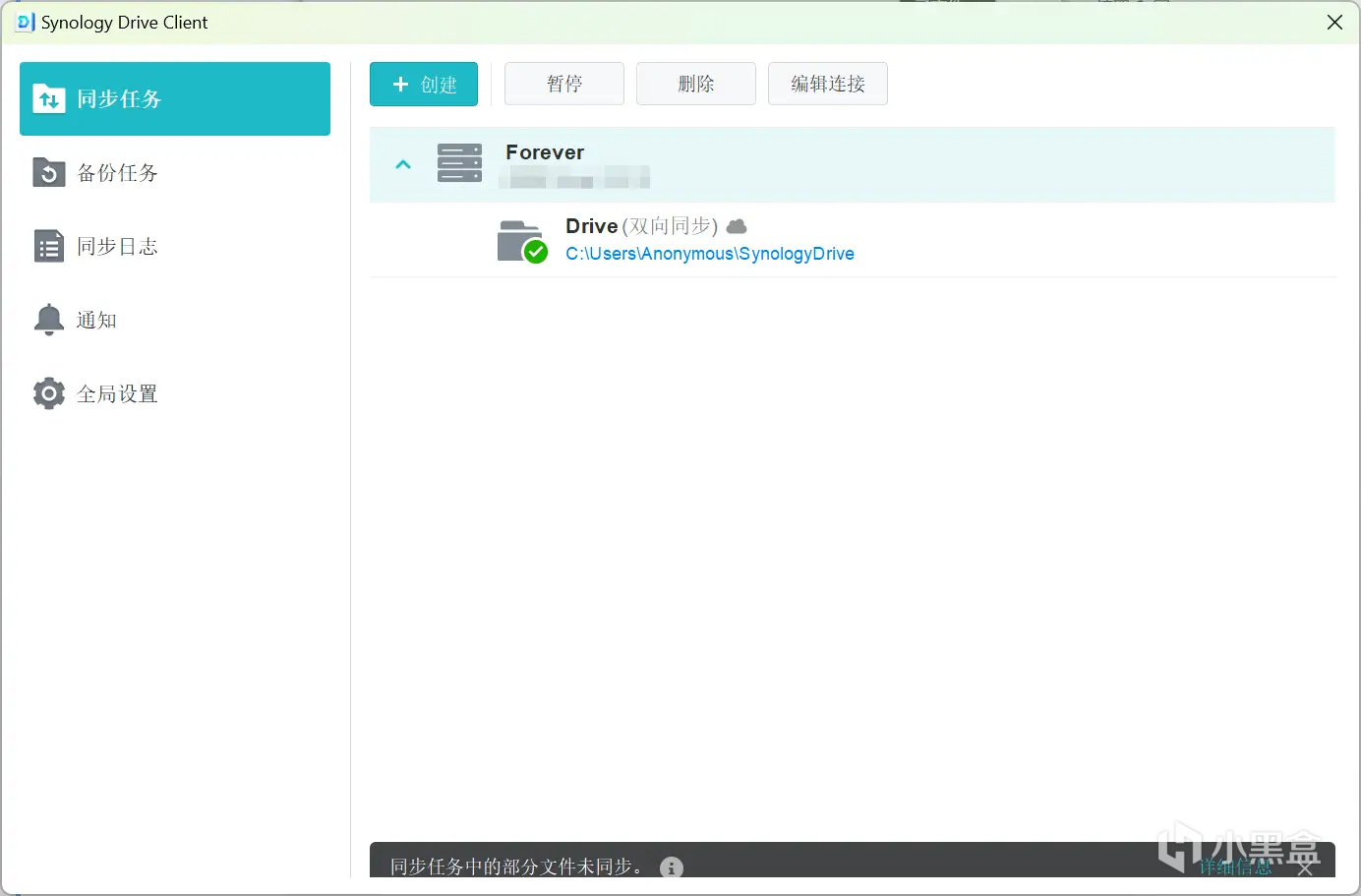Viewport: 1361px width, 896px height.
Task: Select the Drive (双向同步) task title
Action: (x=642, y=226)
